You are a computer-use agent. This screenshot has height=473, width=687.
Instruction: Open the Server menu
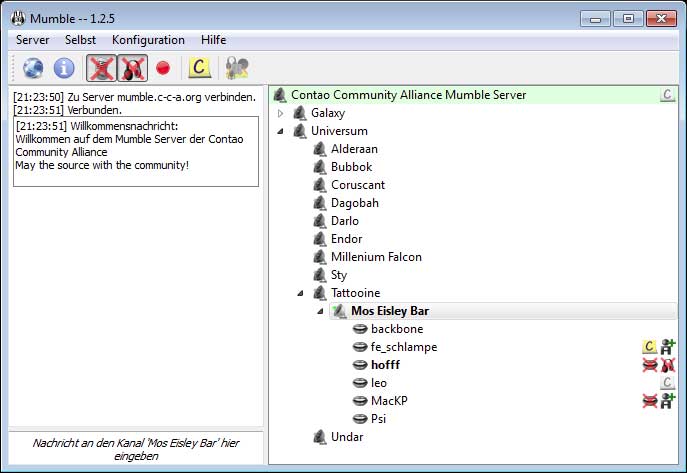[33, 40]
